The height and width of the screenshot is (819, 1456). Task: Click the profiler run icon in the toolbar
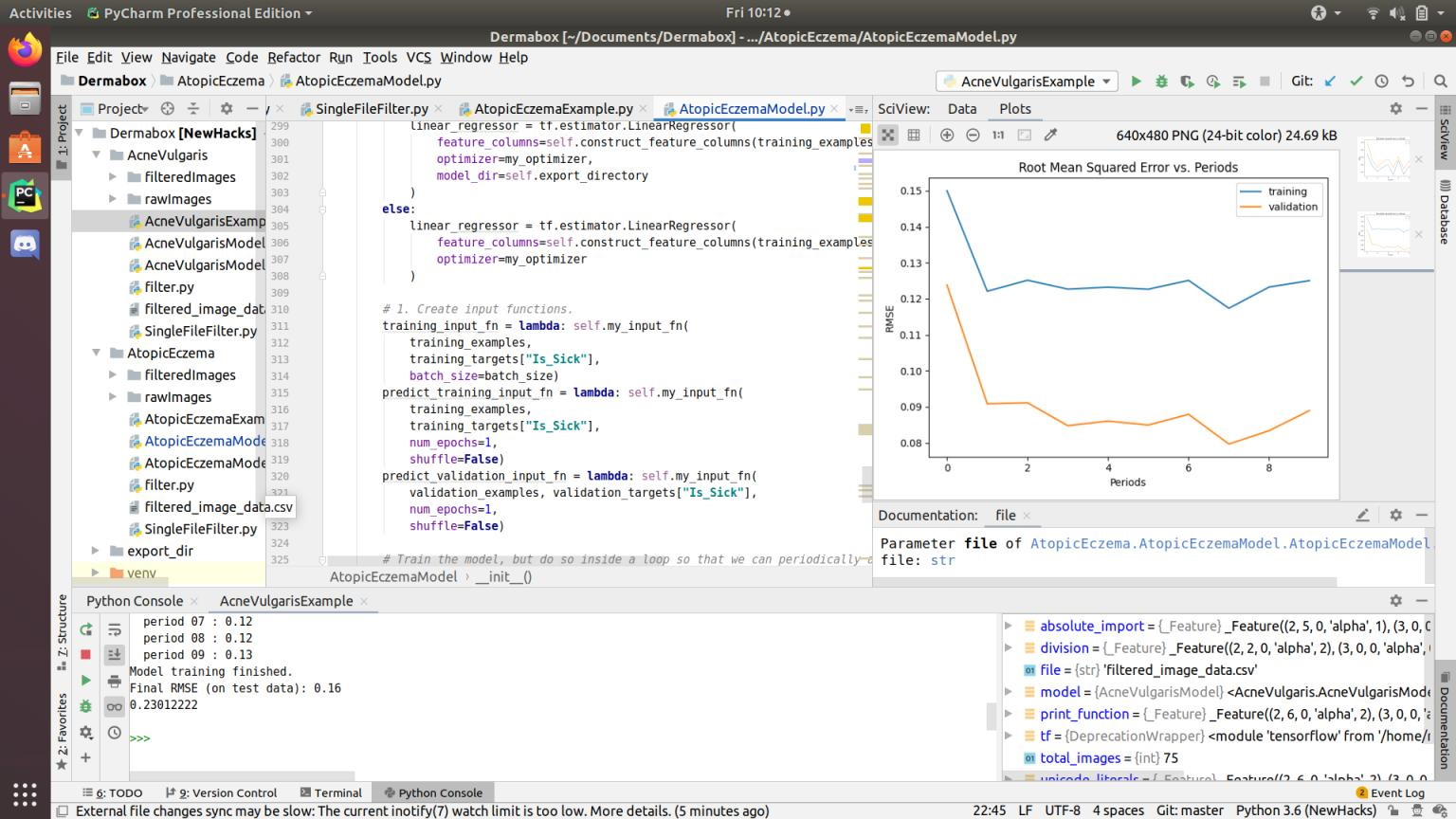tap(1212, 82)
